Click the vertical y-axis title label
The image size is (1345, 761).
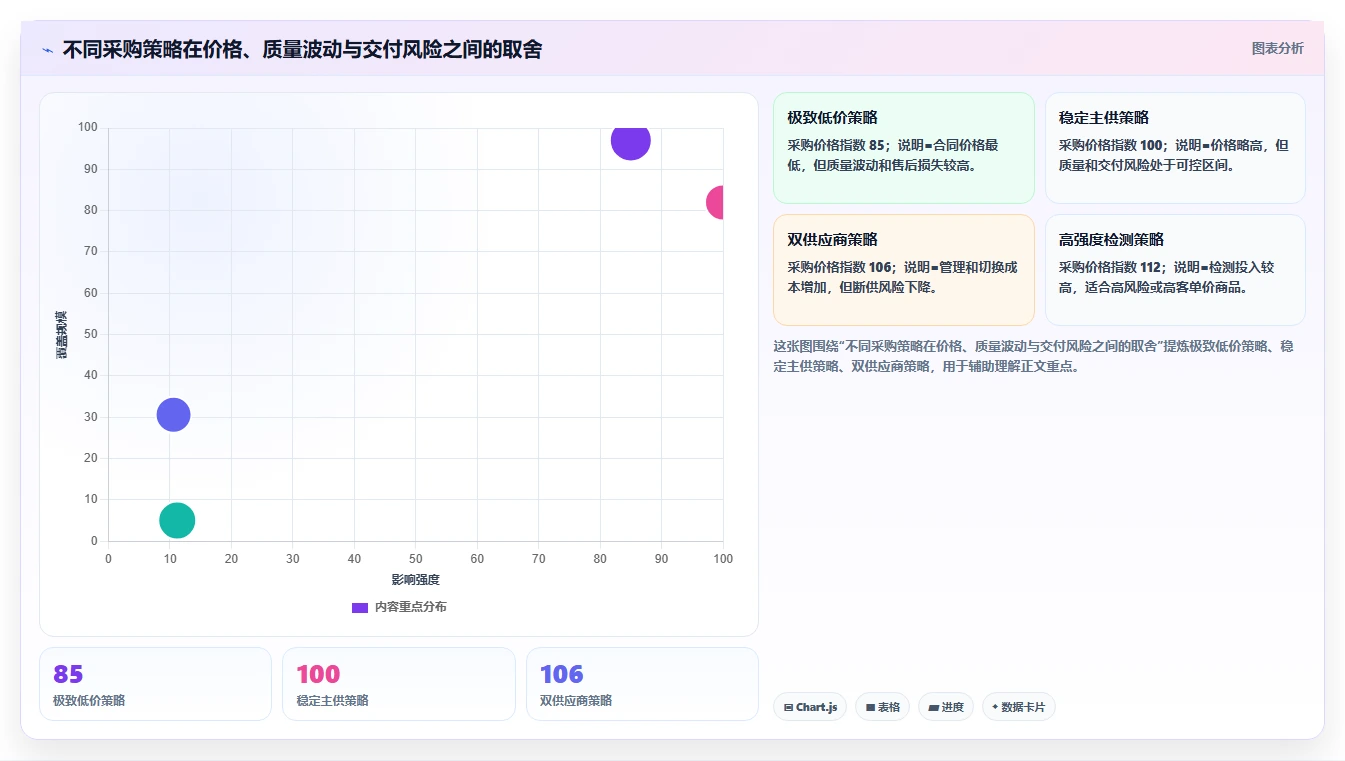click(62, 335)
